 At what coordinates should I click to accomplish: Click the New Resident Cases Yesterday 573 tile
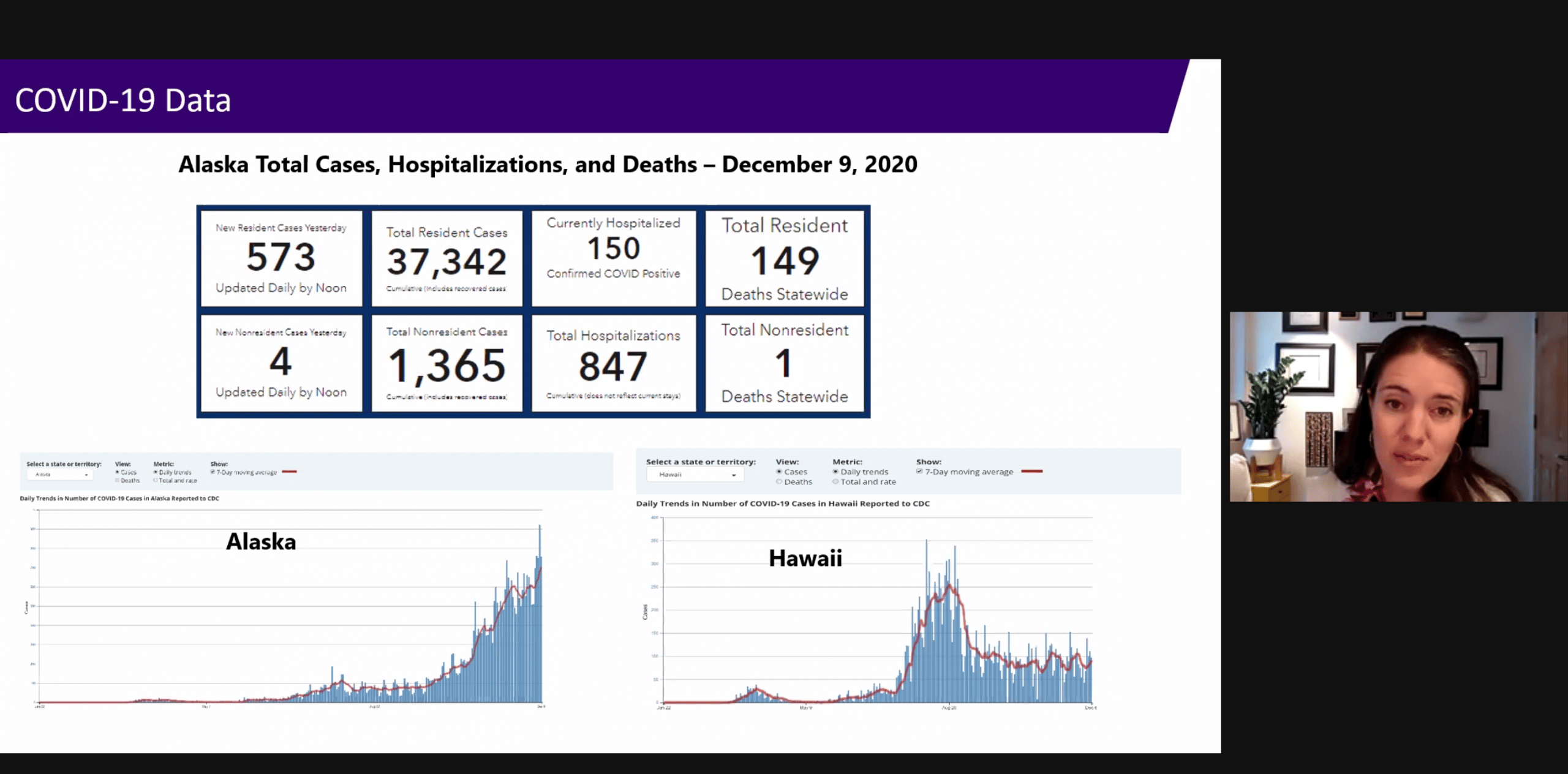pyautogui.click(x=281, y=258)
